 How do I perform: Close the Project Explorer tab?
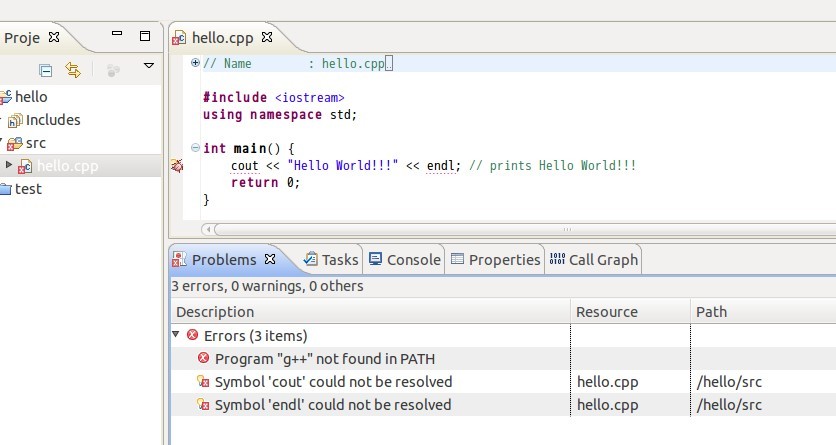(54, 37)
